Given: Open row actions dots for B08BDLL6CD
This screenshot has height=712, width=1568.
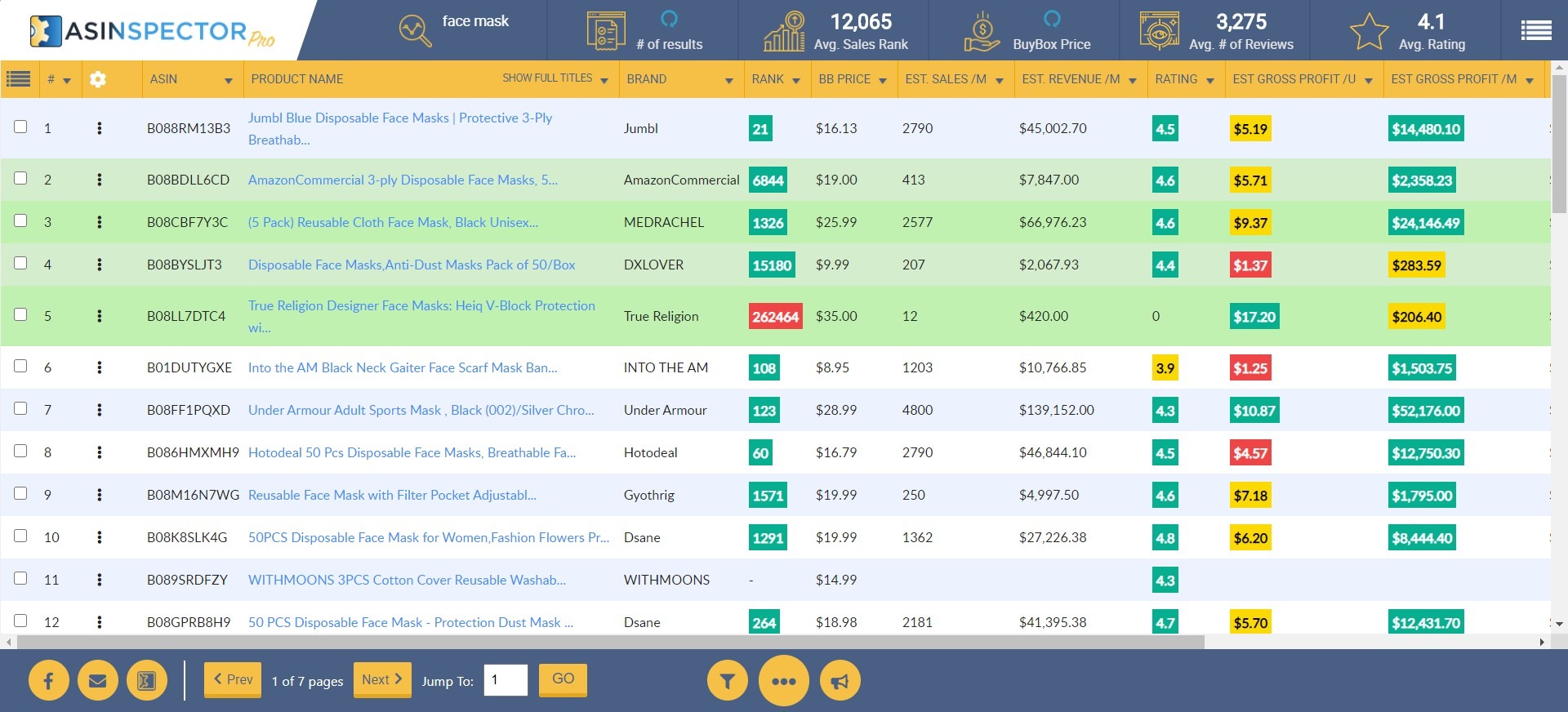Looking at the screenshot, I should [x=100, y=180].
